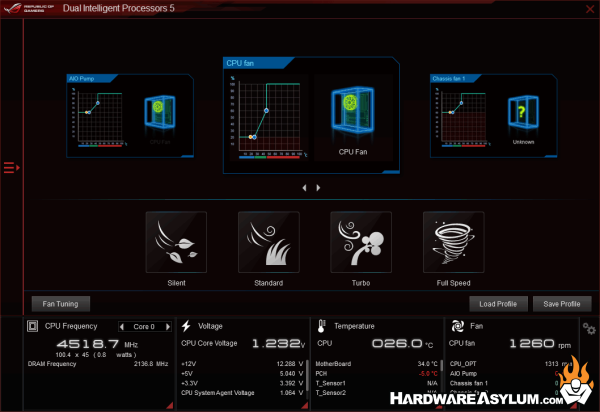Click the Save Profile button

pyautogui.click(x=562, y=304)
